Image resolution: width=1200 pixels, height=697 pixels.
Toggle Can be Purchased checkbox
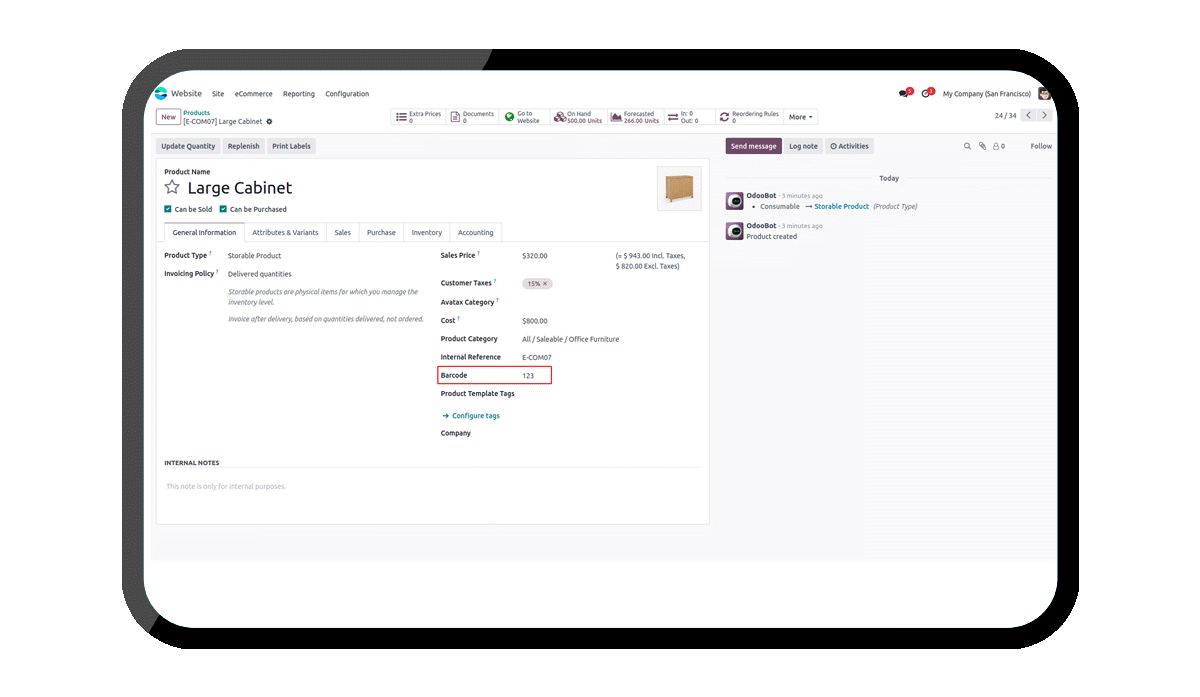coord(223,209)
